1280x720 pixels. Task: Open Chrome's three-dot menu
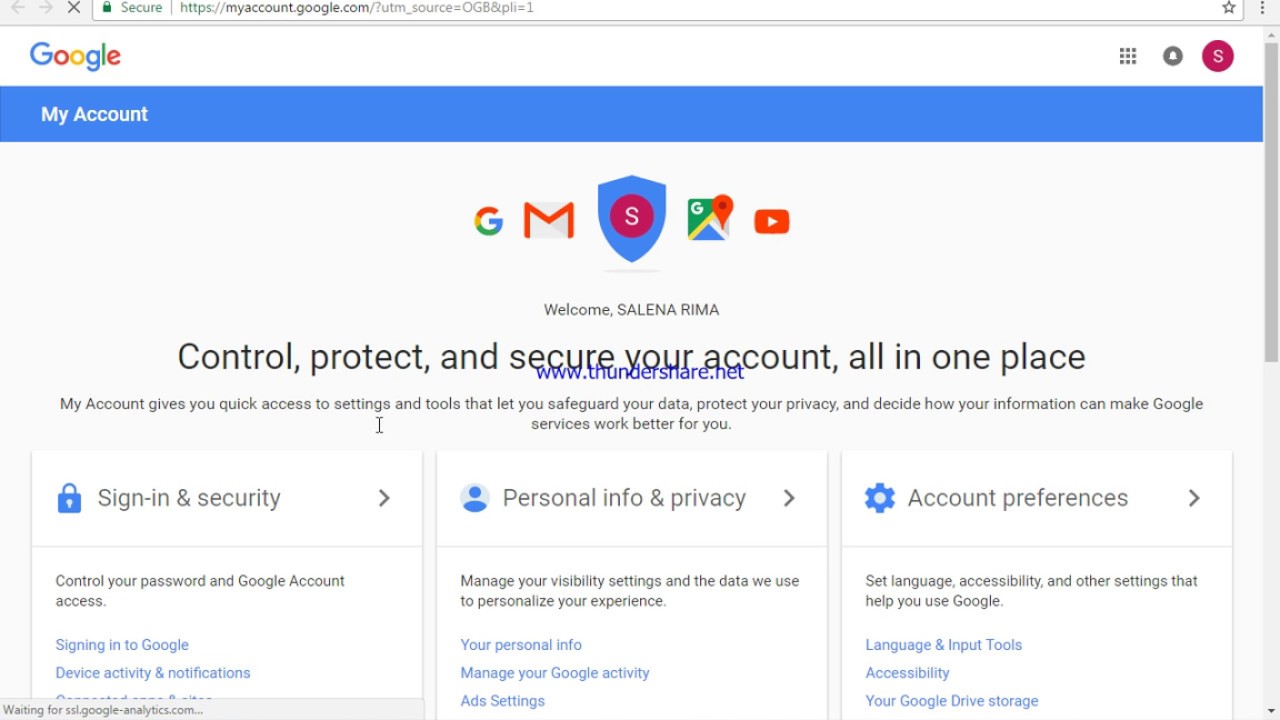pyautogui.click(x=1262, y=8)
